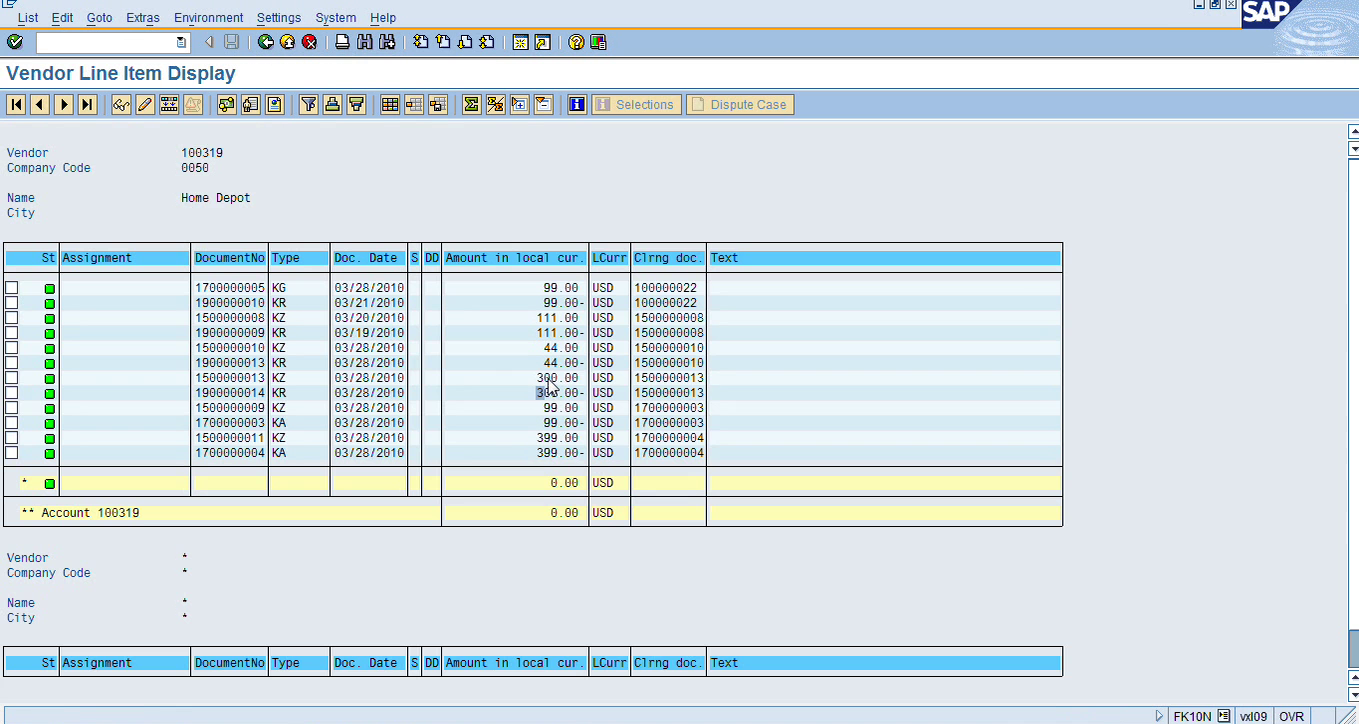This screenshot has height=724, width=1359.
Task: Go to Next Item arrow icon
Action: click(x=64, y=104)
